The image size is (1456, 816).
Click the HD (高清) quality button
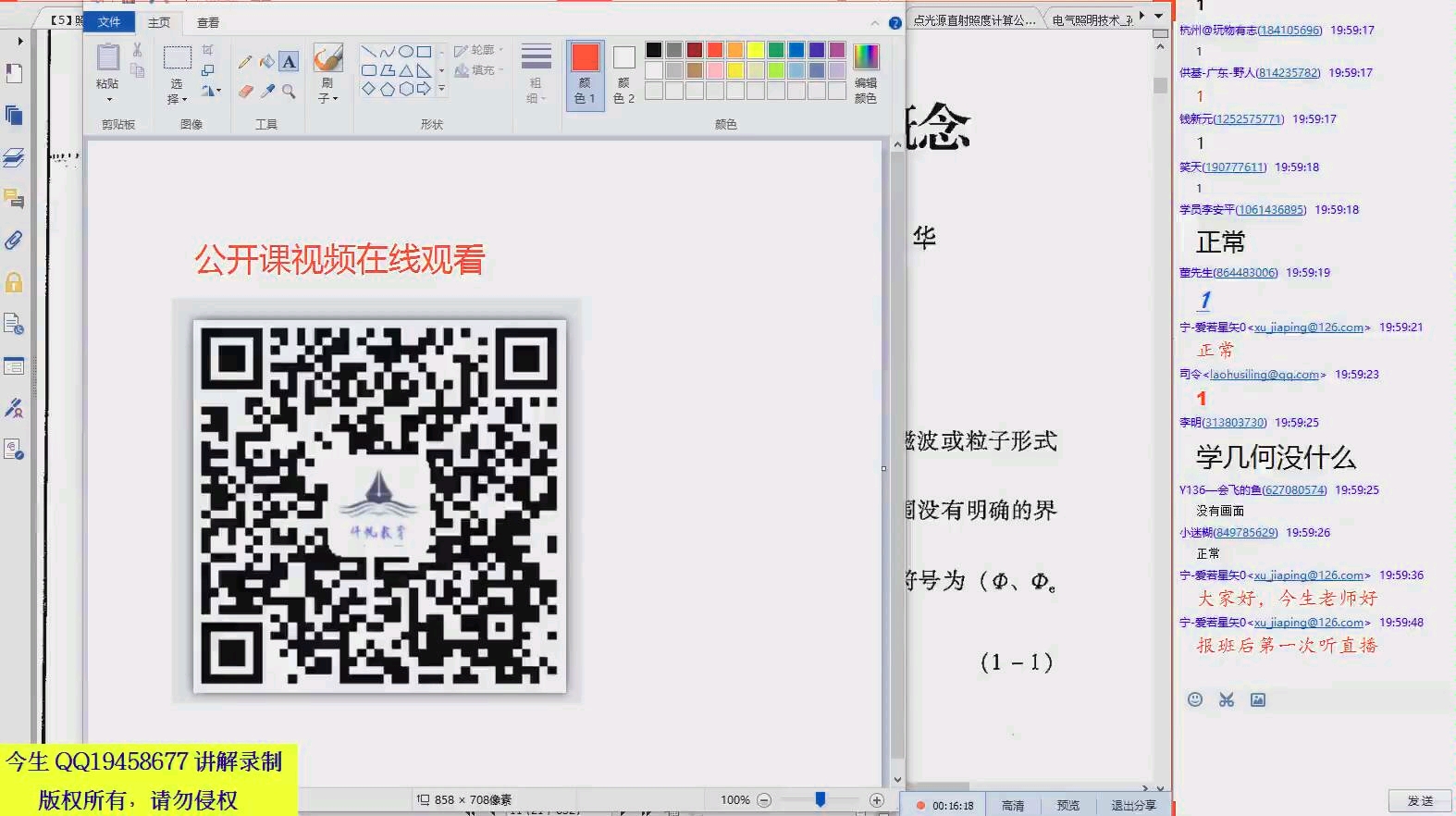[1013, 806]
